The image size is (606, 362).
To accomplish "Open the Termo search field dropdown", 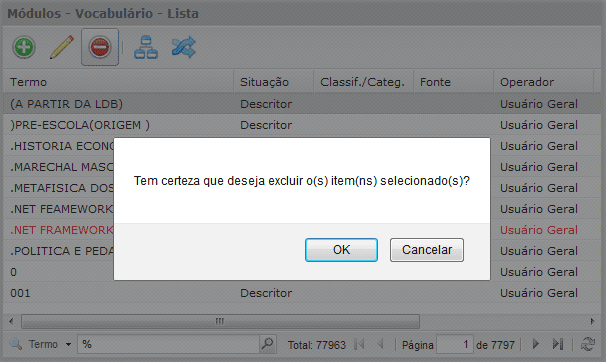I will [68, 344].
